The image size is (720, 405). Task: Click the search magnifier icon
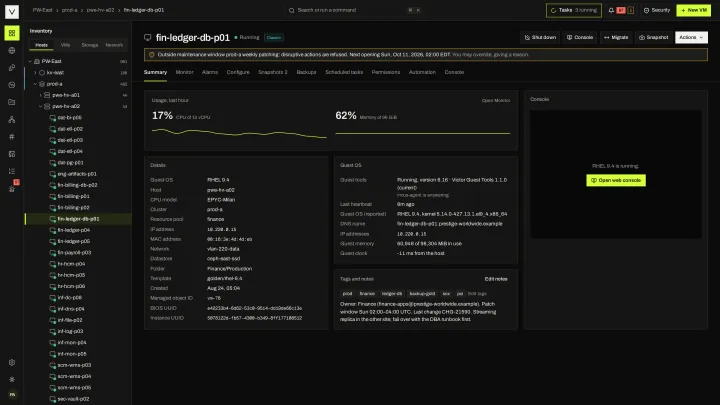(x=292, y=10)
